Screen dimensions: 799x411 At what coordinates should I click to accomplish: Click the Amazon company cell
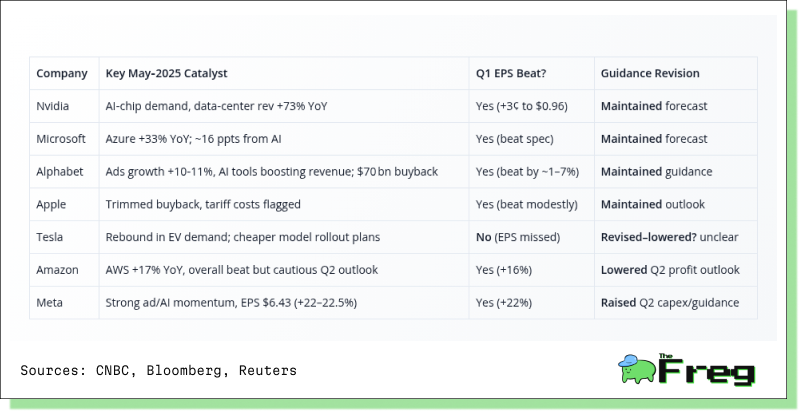(x=64, y=270)
